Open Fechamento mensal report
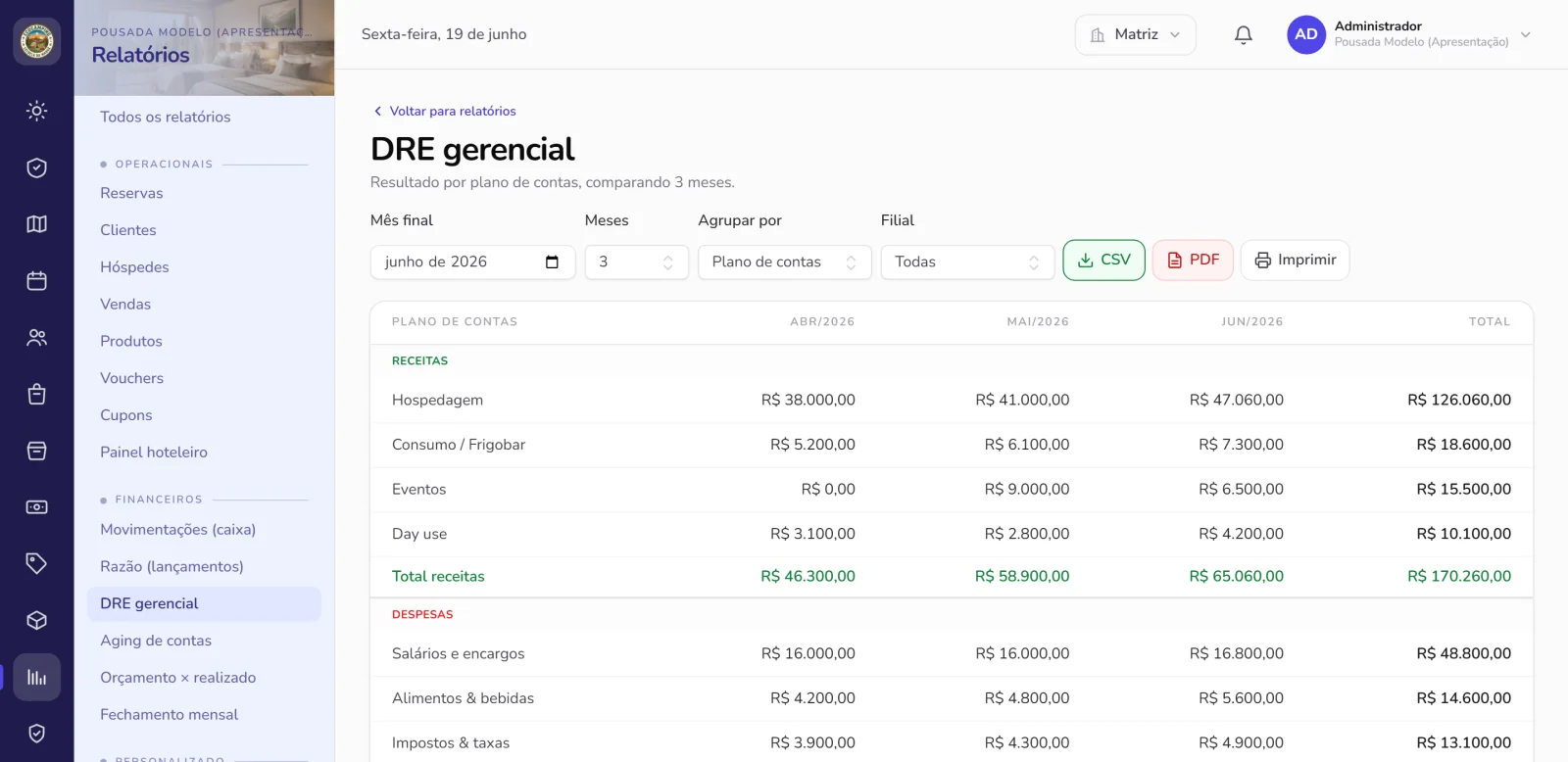Viewport: 1568px width, 762px height. point(169,715)
